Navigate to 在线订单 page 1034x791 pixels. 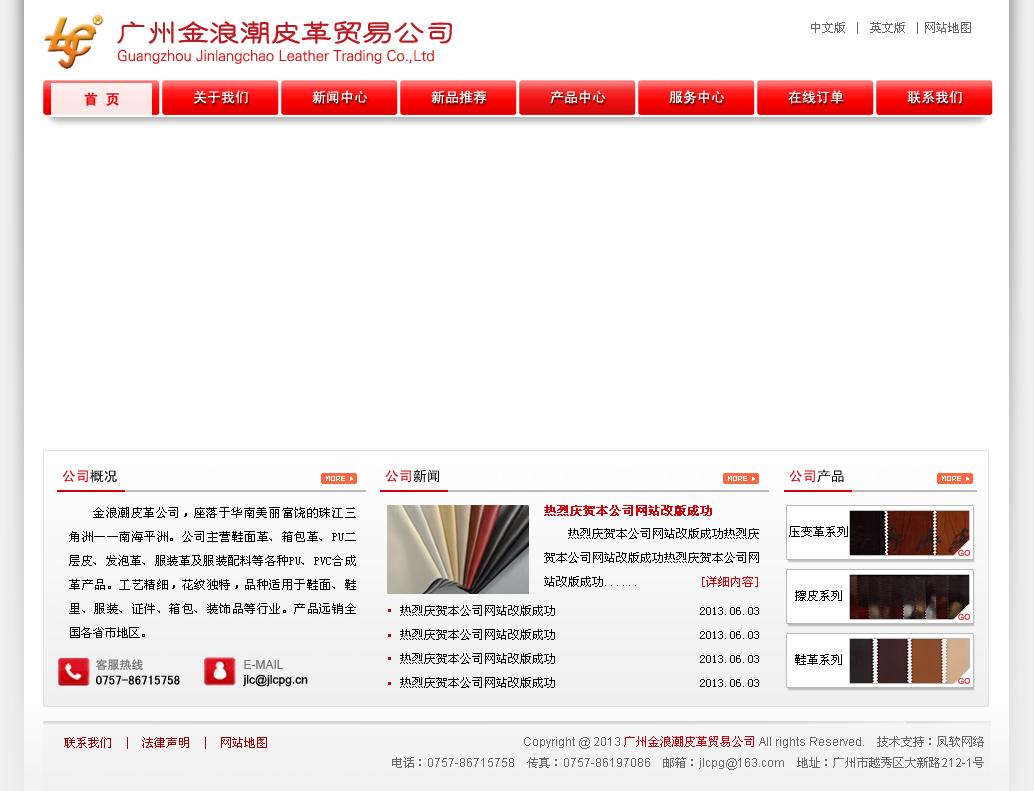[x=815, y=98]
